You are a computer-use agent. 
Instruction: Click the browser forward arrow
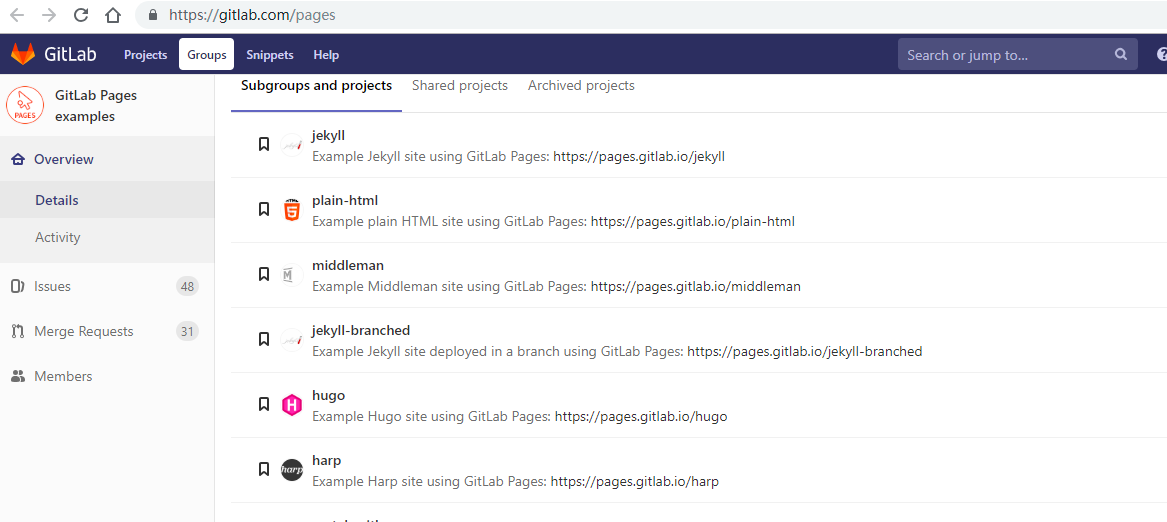48,15
